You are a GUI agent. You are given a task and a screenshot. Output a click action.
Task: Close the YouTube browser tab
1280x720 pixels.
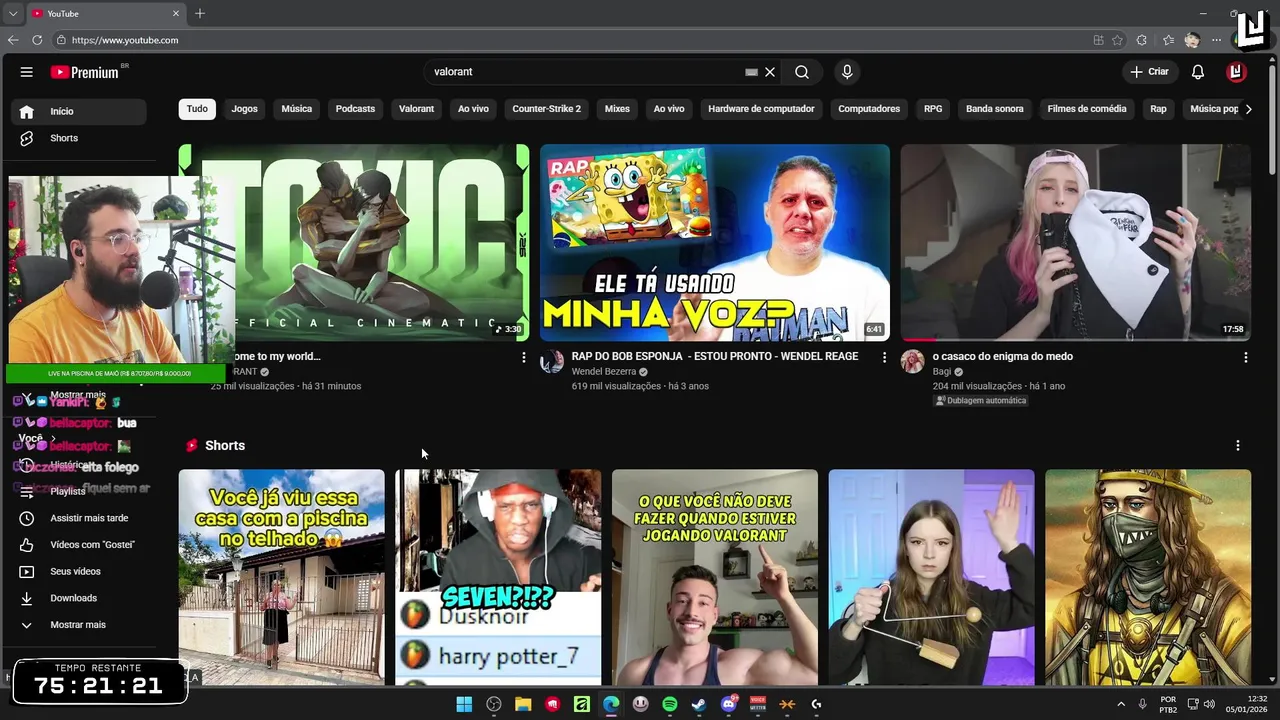coord(176,13)
